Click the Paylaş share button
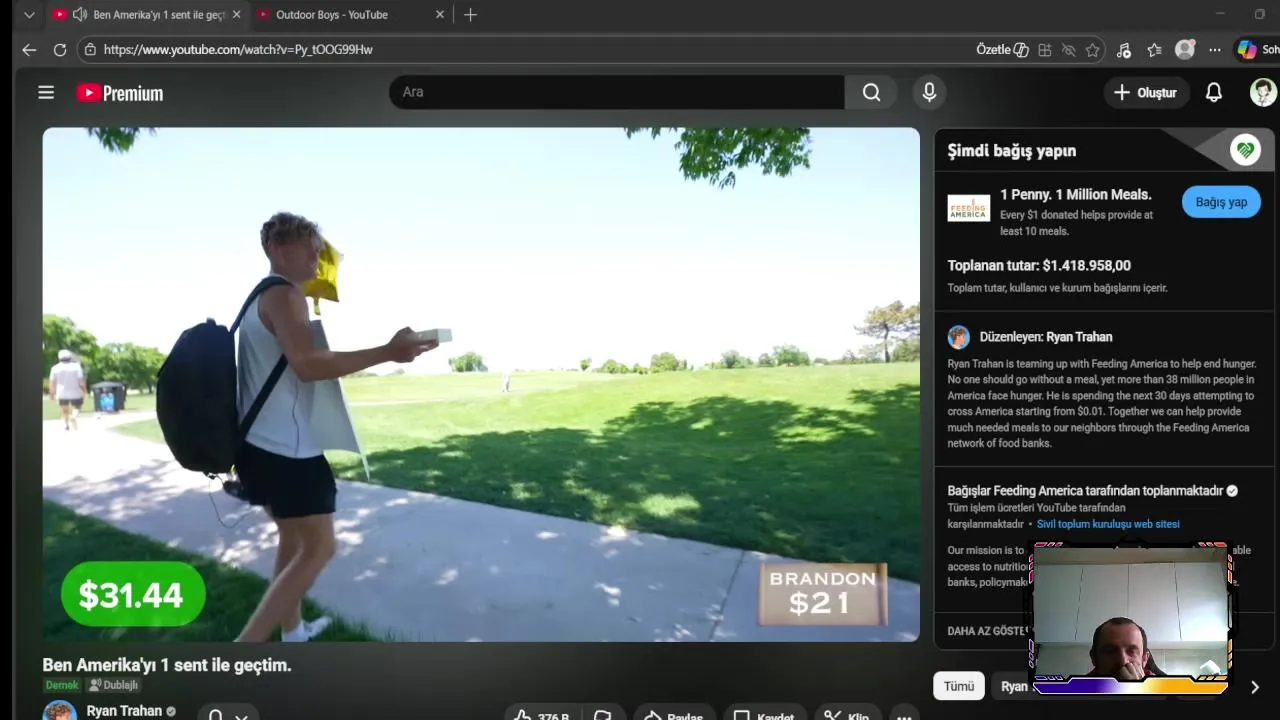Screen dimensions: 1280x720 pos(673,716)
